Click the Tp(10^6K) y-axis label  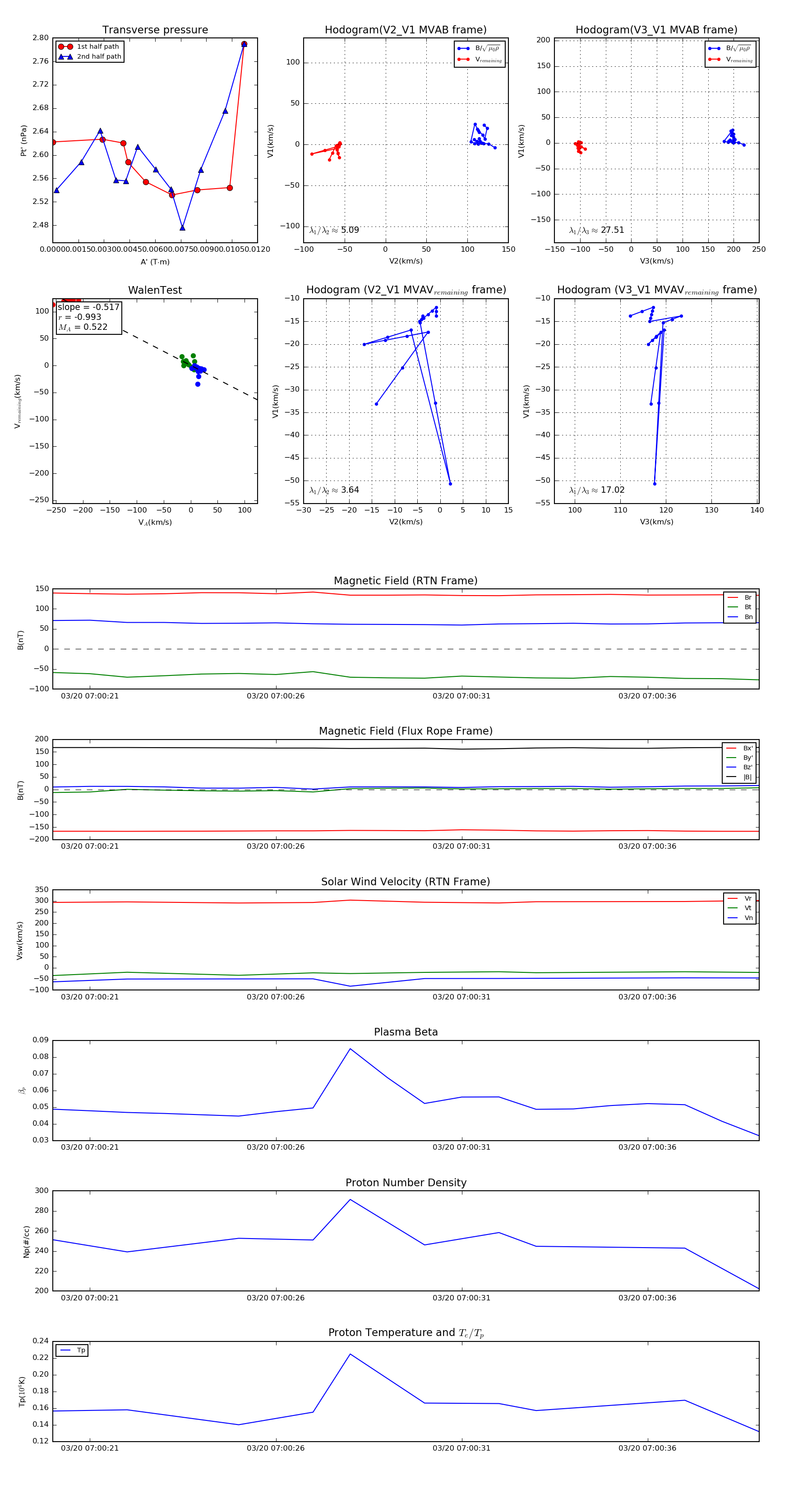pos(23,1392)
